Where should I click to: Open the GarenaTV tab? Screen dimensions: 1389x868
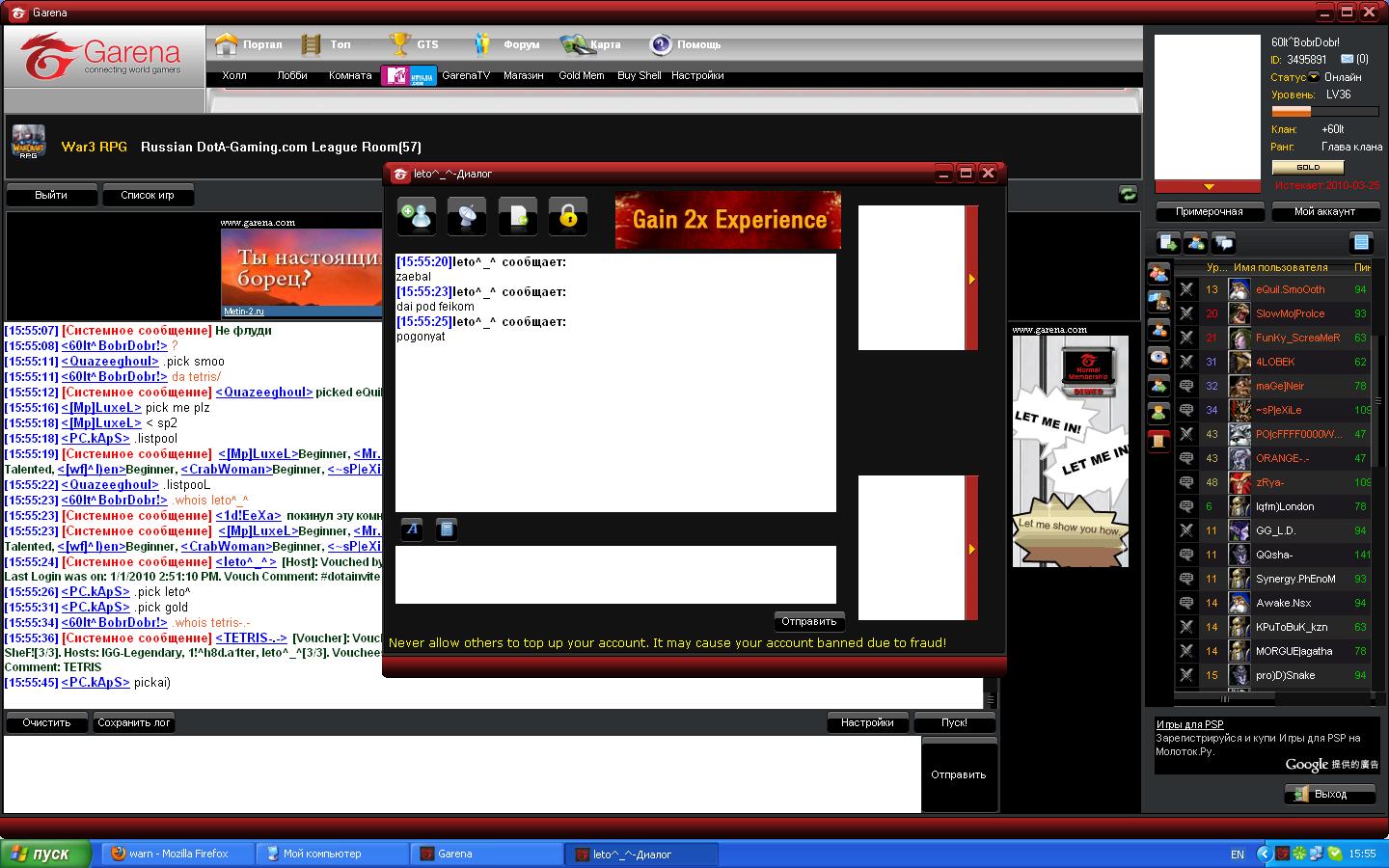click(466, 75)
